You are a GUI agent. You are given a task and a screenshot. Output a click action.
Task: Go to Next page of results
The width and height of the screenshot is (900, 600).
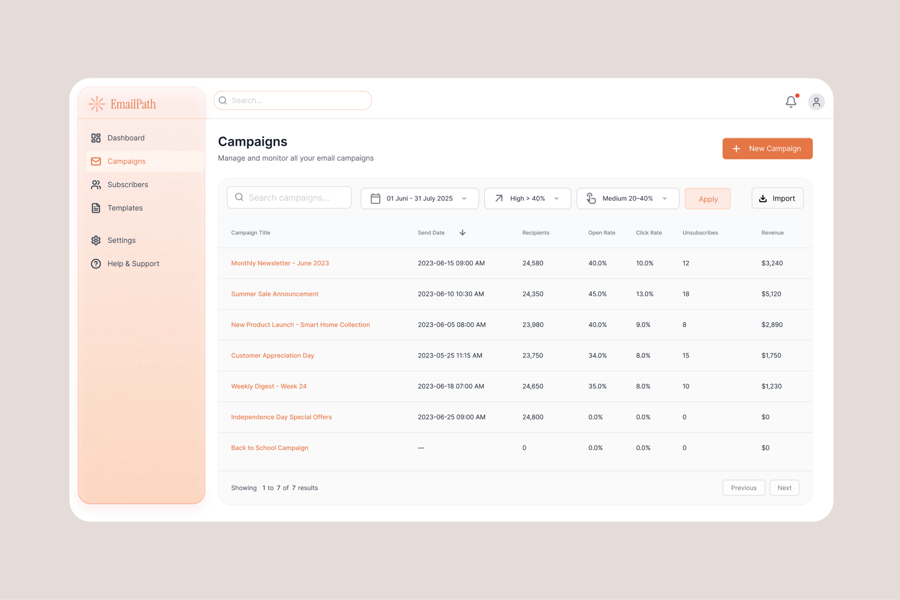point(784,488)
